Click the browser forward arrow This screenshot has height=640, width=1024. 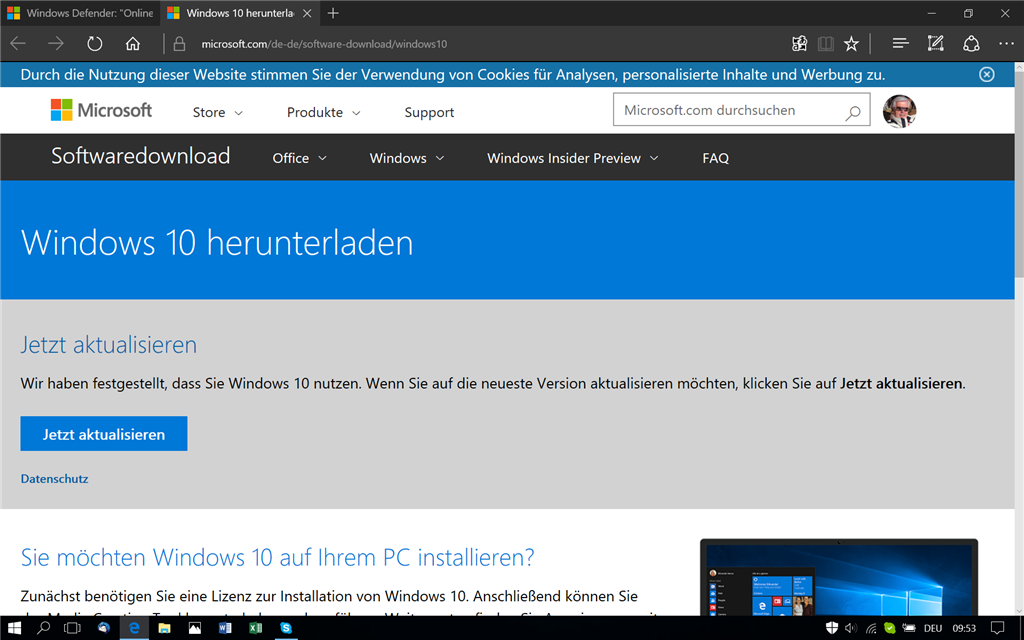pyautogui.click(x=56, y=44)
